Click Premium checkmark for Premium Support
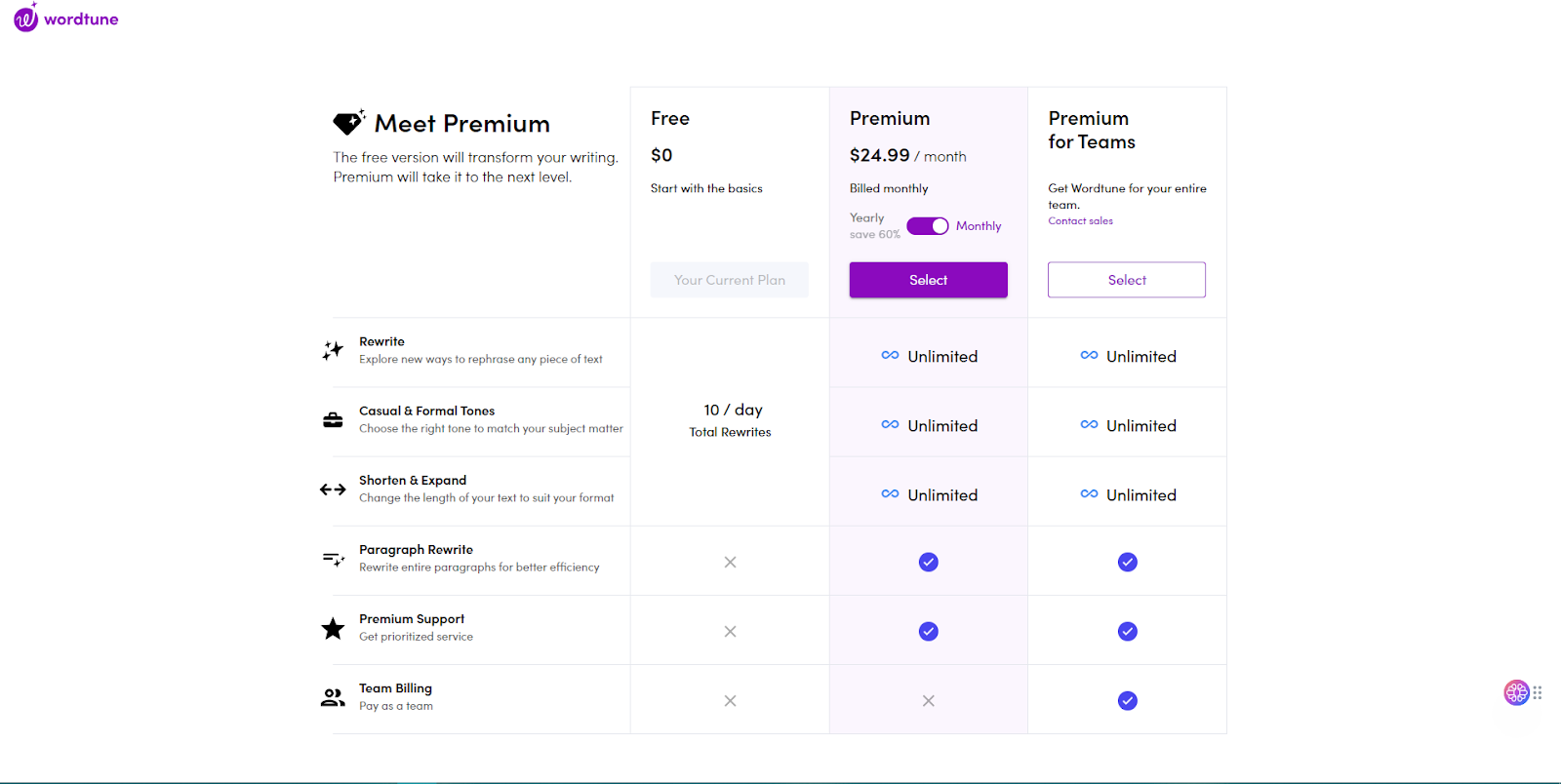The height and width of the screenshot is (784, 1561). point(929,631)
